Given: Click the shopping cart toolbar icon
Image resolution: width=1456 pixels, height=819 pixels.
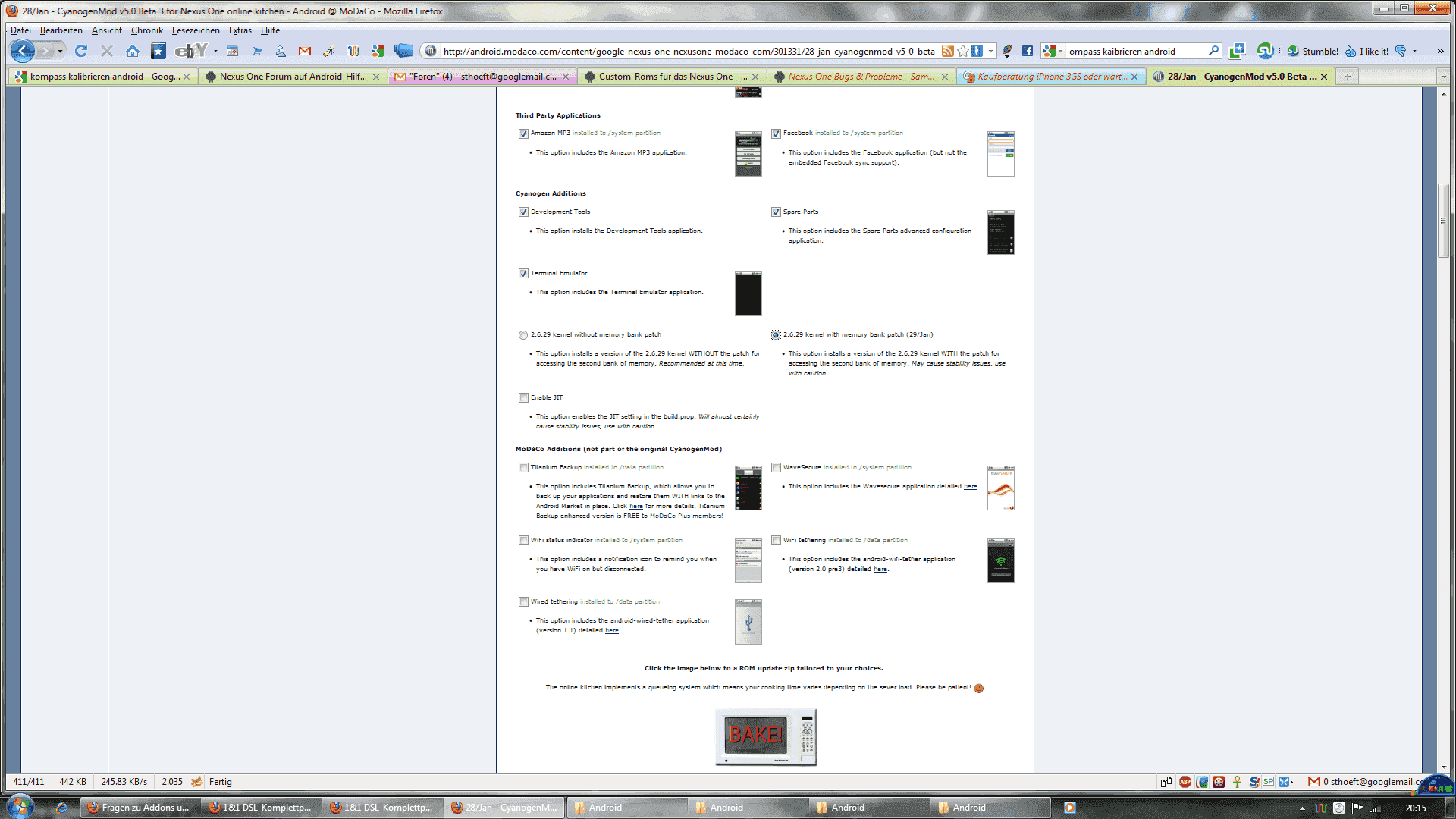Looking at the screenshot, I should click(x=257, y=52).
